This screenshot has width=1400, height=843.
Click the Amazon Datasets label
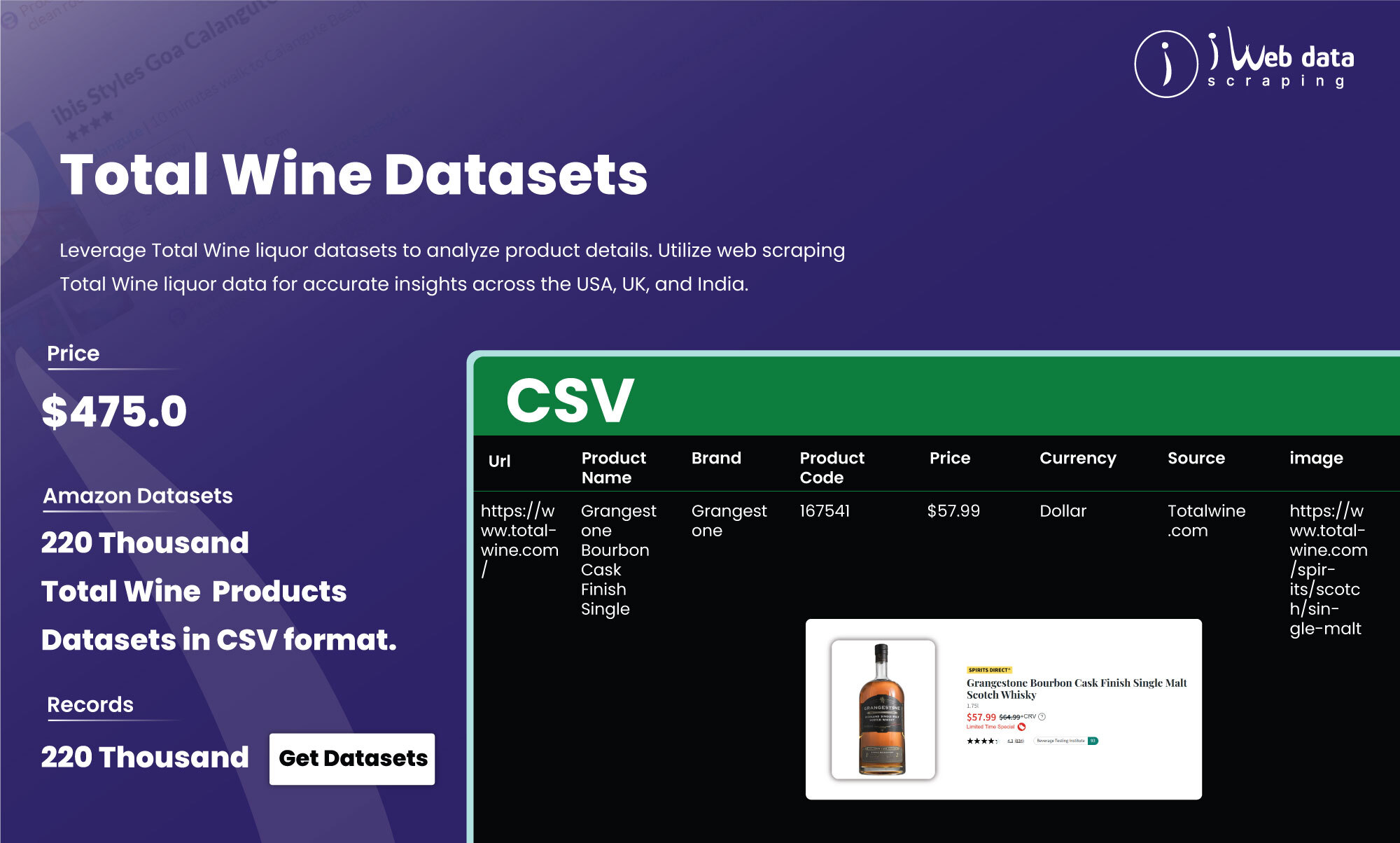click(138, 496)
